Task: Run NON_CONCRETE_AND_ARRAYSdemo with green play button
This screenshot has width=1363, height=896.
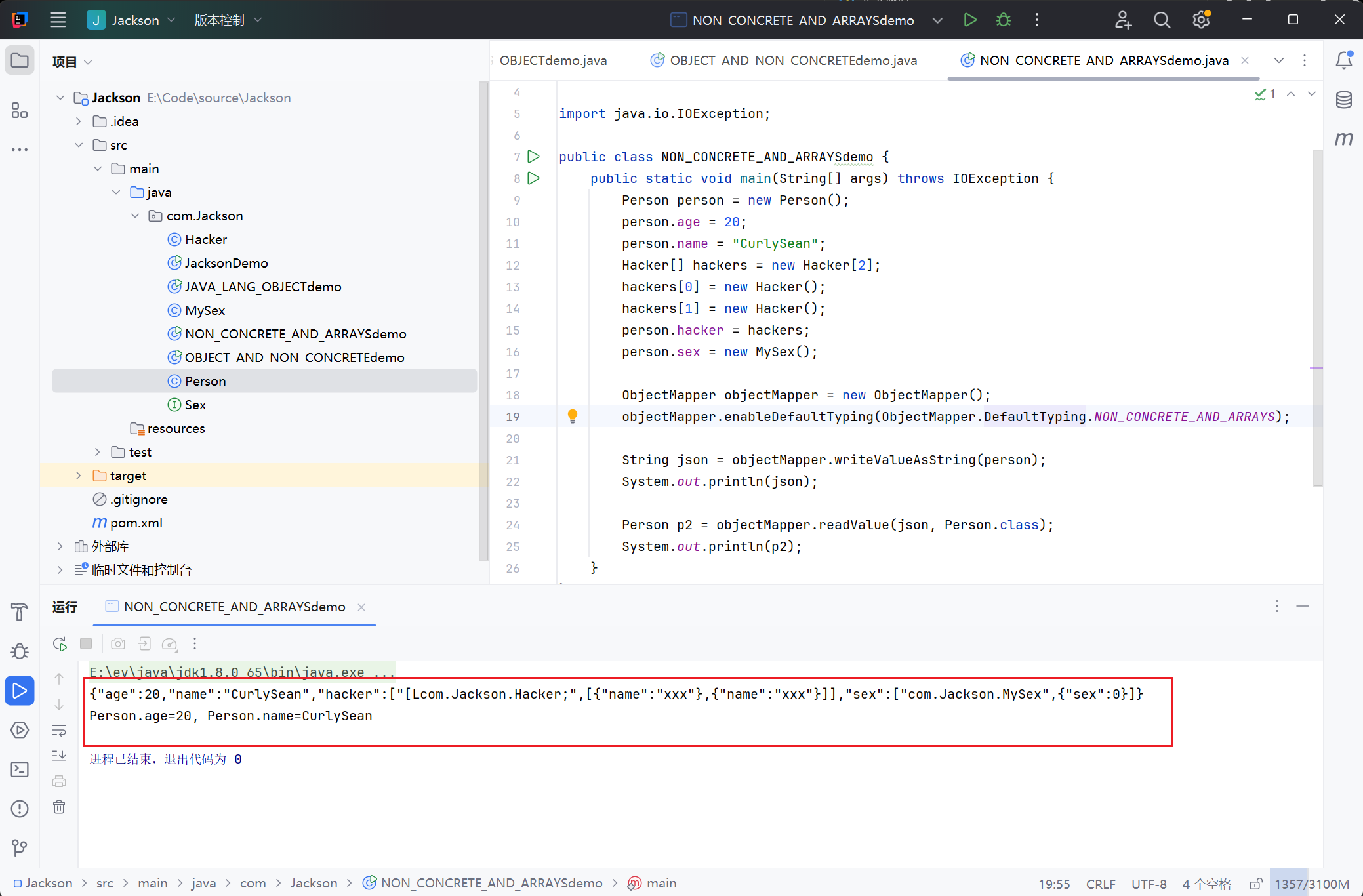Action: tap(970, 20)
